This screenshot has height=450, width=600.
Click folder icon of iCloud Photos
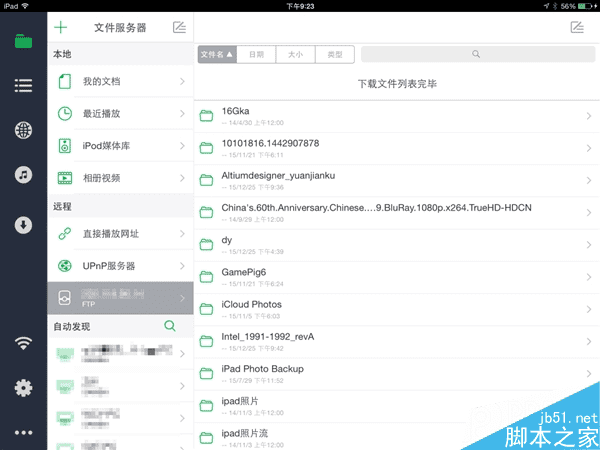pyautogui.click(x=206, y=309)
